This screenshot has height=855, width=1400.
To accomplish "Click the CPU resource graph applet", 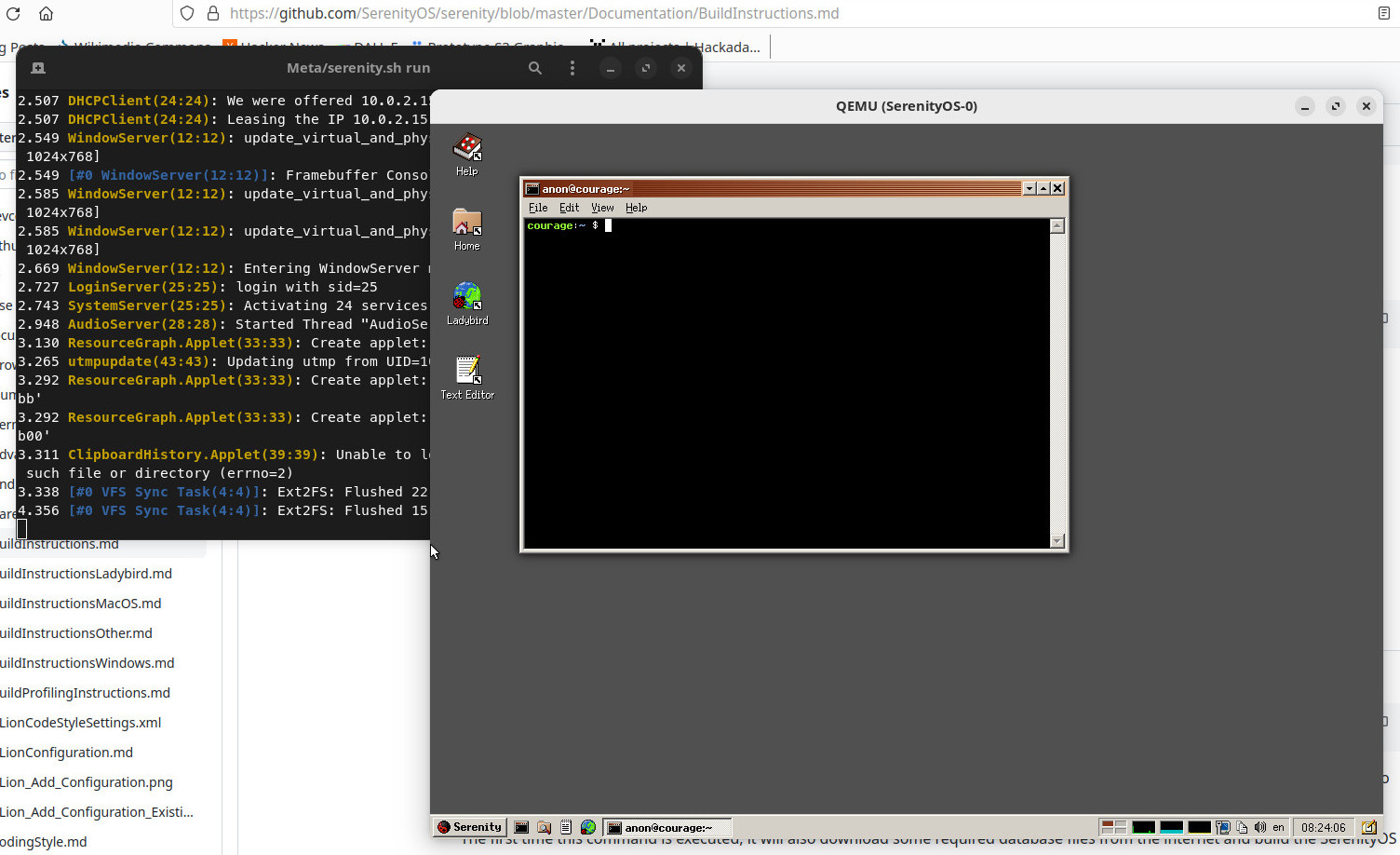I will [1144, 827].
